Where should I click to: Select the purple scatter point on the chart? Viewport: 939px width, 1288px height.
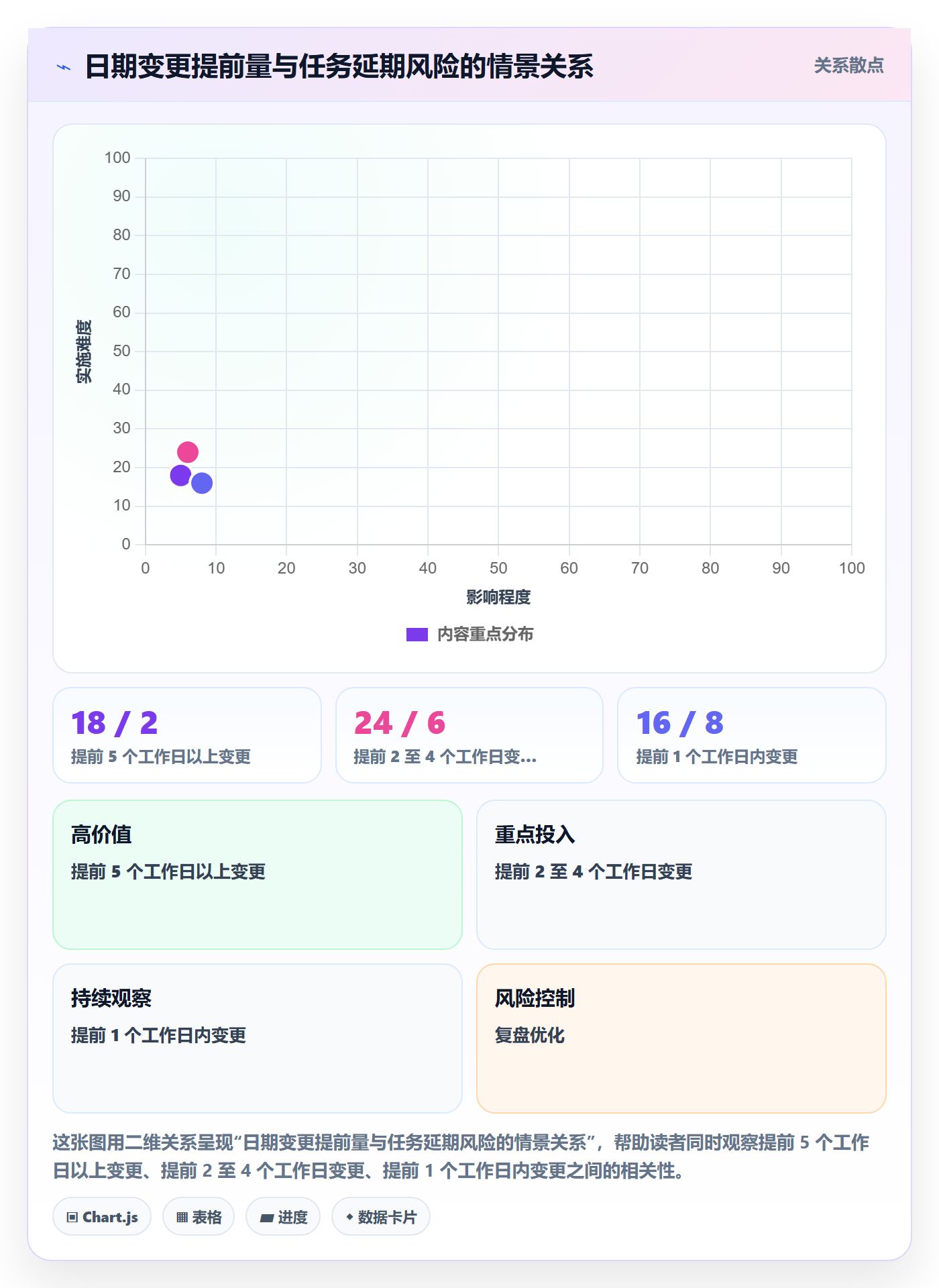click(x=180, y=476)
